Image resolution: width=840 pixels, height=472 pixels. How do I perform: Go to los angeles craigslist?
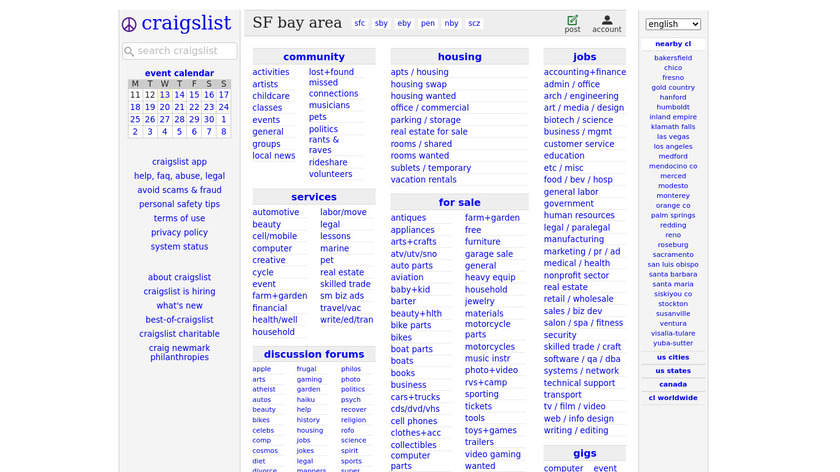pos(673,146)
